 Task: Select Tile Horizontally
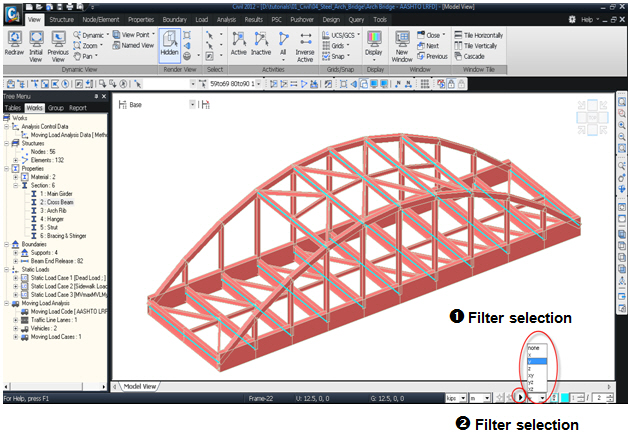pos(479,34)
